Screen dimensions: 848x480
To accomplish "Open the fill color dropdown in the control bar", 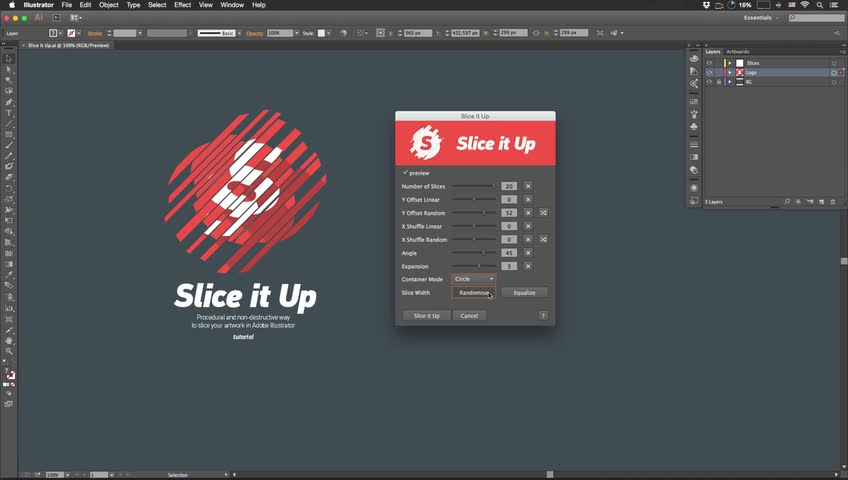I will click(x=60, y=33).
